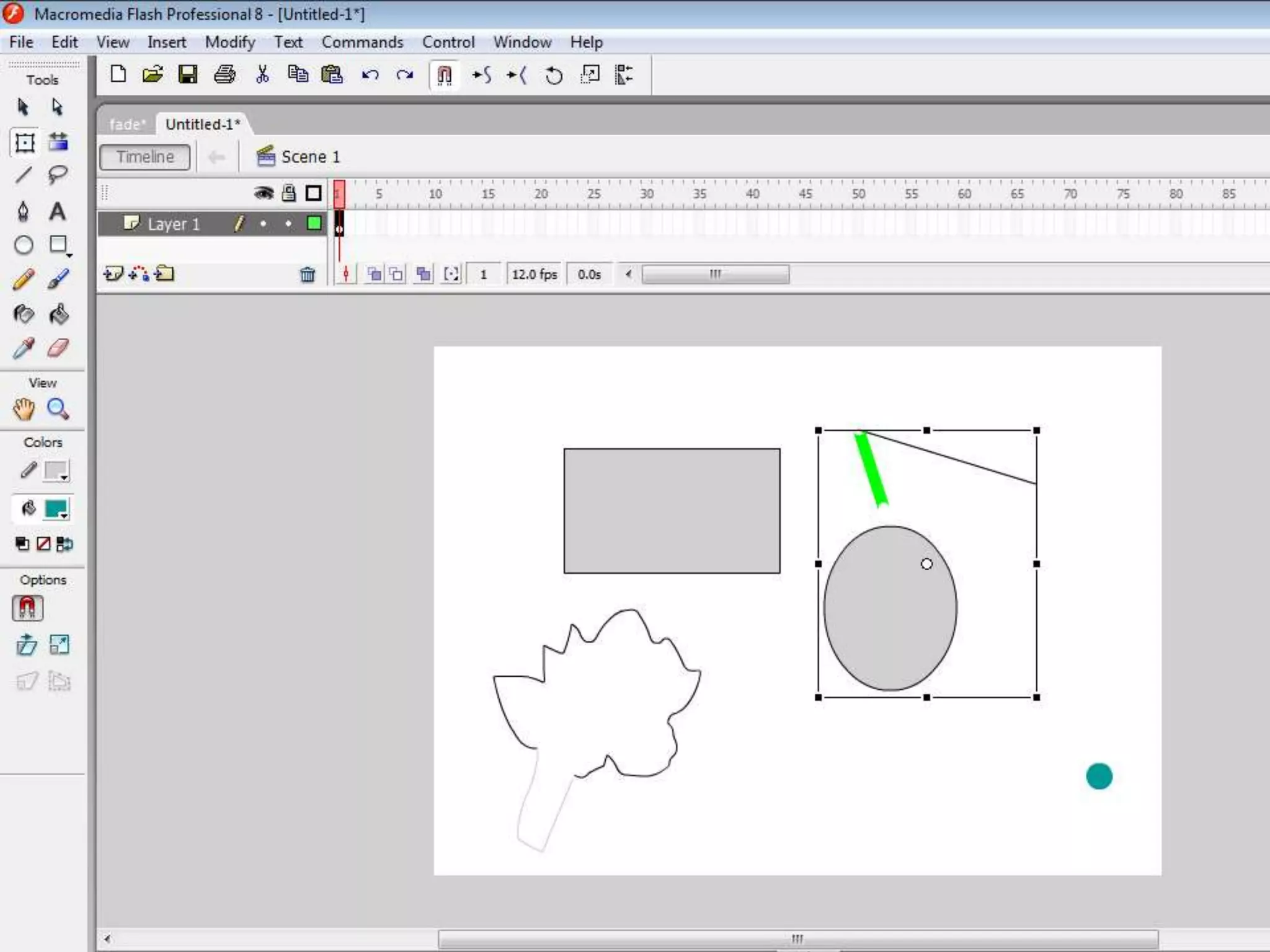1270x952 pixels.
Task: Toggle the show/hide all layers eye icon
Action: coord(264,193)
